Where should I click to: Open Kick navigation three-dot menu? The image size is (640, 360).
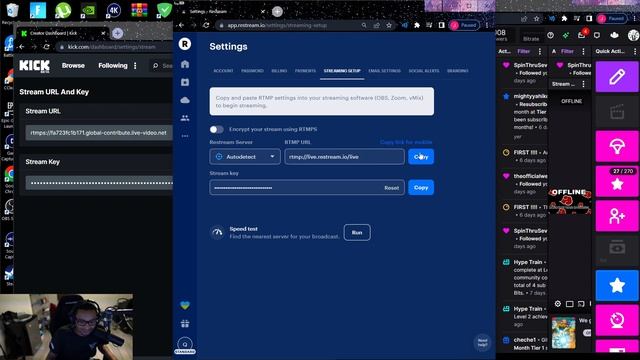[135, 65]
